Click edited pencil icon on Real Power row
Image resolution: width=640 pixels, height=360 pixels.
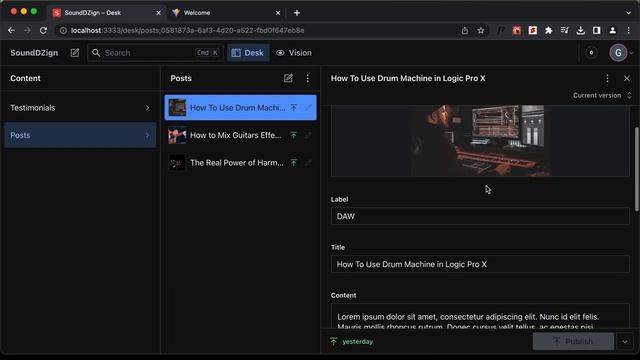(308, 162)
